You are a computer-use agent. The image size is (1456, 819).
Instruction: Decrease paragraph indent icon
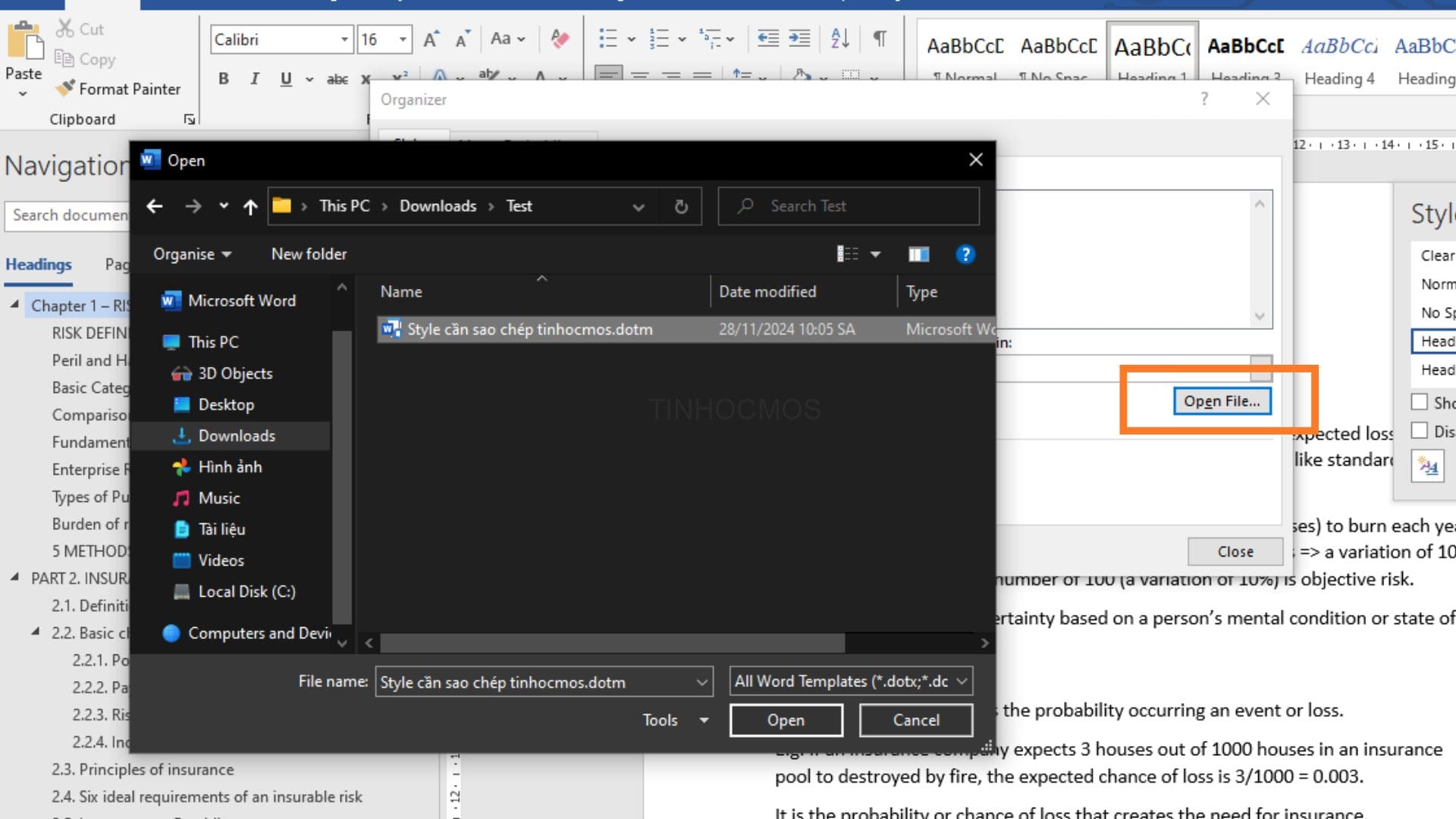pos(767,38)
